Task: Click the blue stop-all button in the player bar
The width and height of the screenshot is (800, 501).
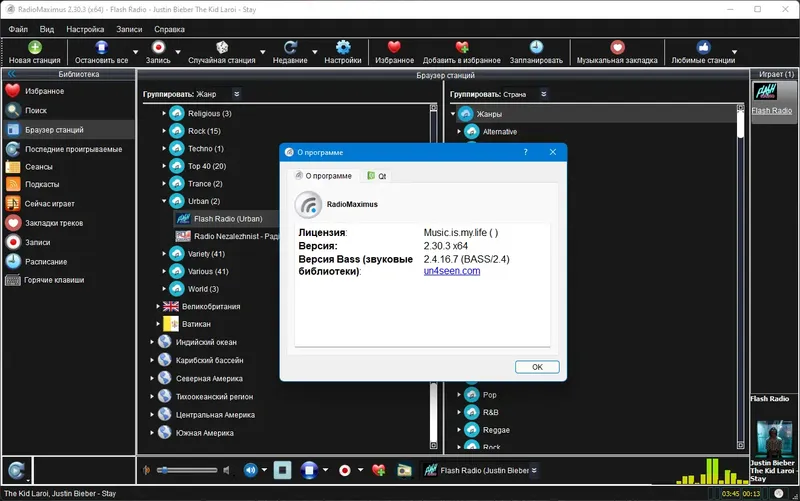Action: (x=309, y=470)
